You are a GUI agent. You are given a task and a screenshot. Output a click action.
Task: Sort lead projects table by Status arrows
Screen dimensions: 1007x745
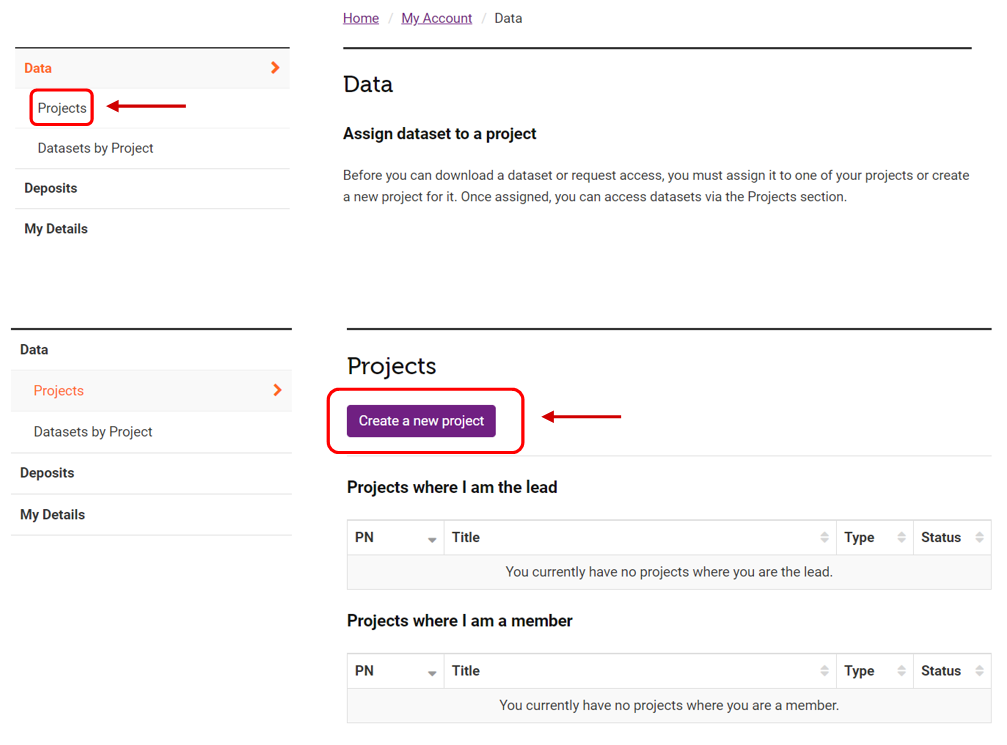(979, 538)
